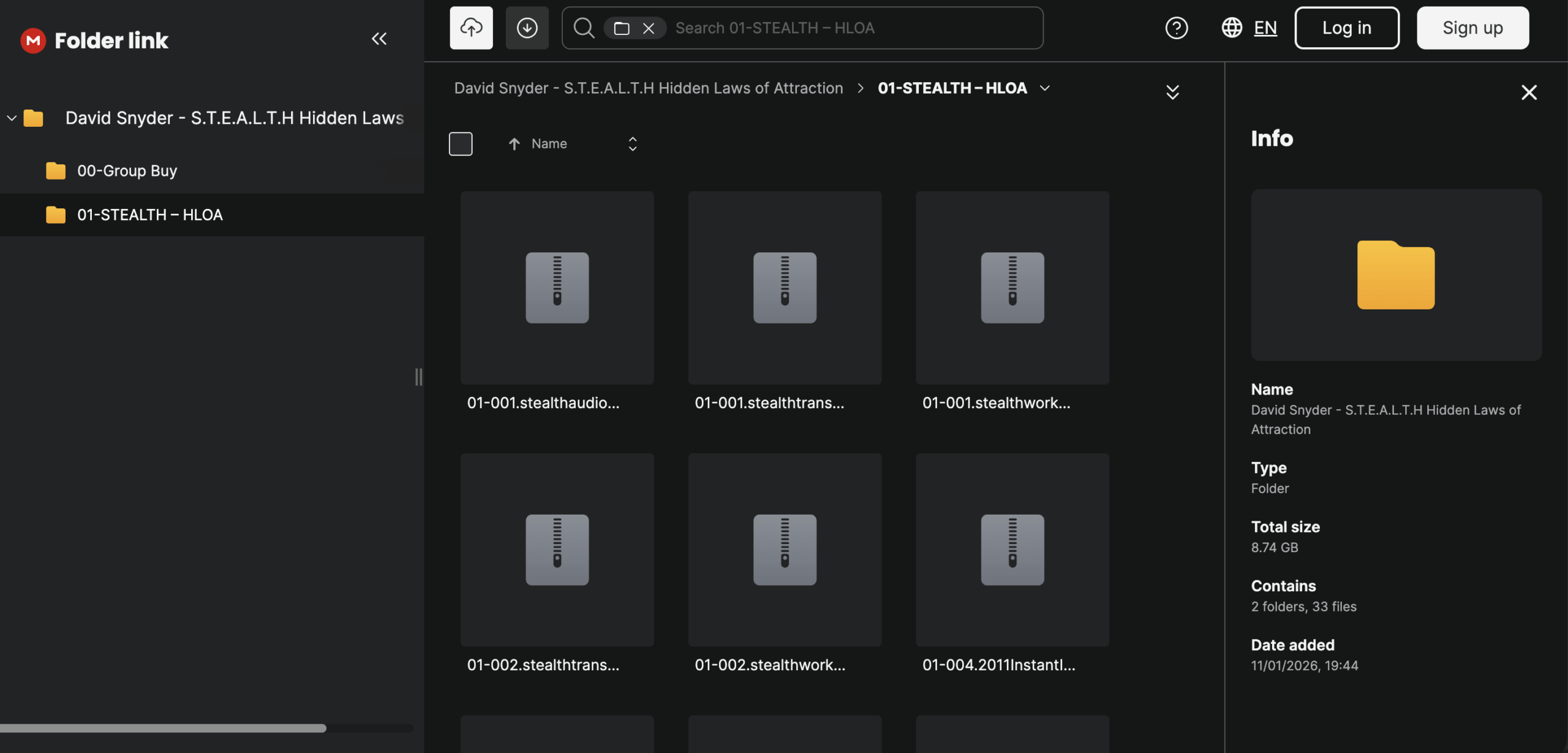This screenshot has height=753, width=1568.
Task: Collapse sidebar with double-chevron icon
Action: point(379,39)
